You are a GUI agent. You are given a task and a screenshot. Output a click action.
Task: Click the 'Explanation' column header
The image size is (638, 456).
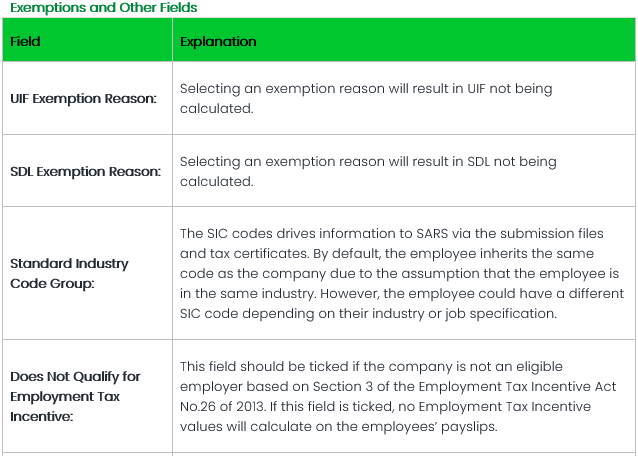tap(218, 42)
